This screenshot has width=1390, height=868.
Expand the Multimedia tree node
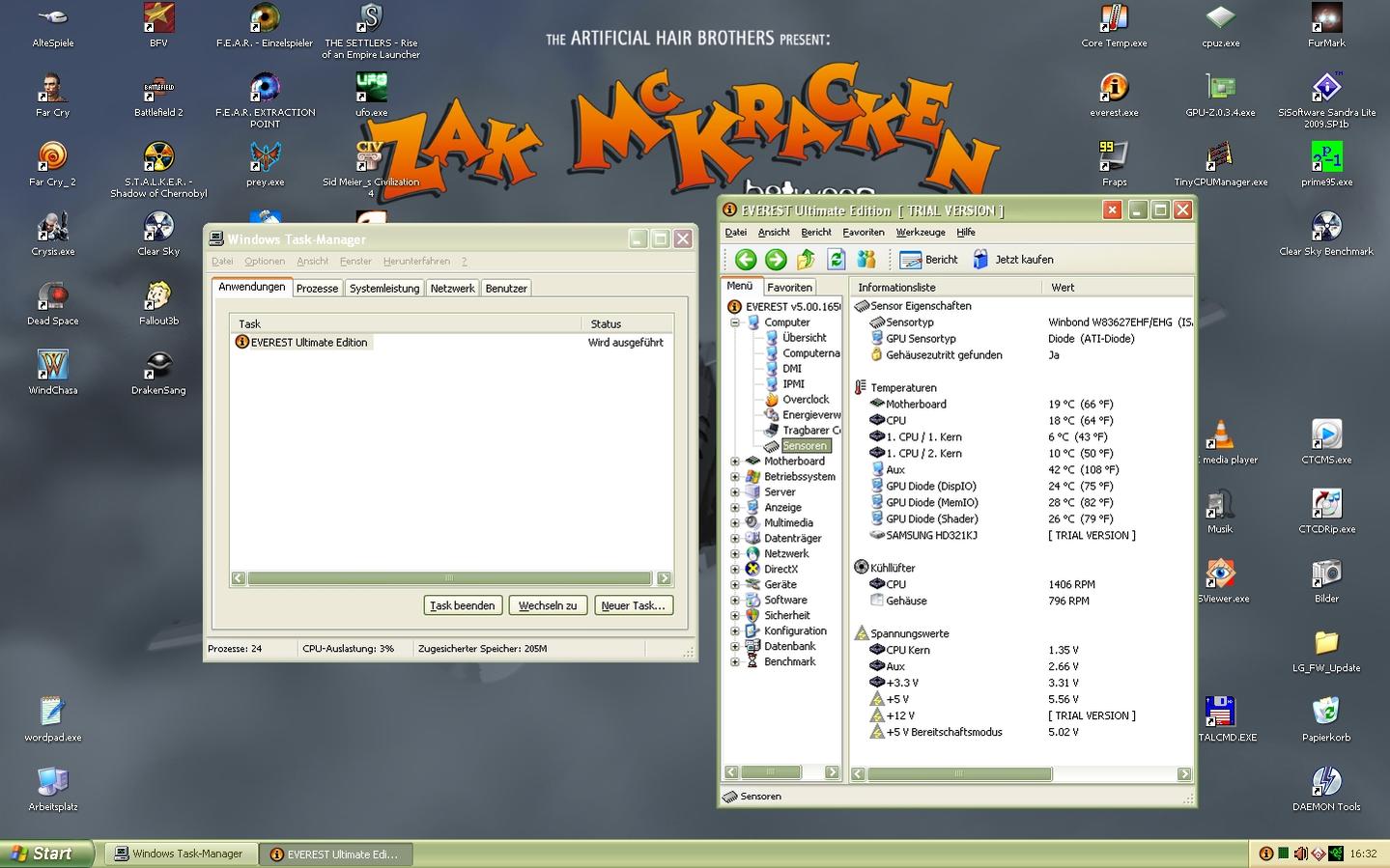pyautogui.click(x=735, y=523)
